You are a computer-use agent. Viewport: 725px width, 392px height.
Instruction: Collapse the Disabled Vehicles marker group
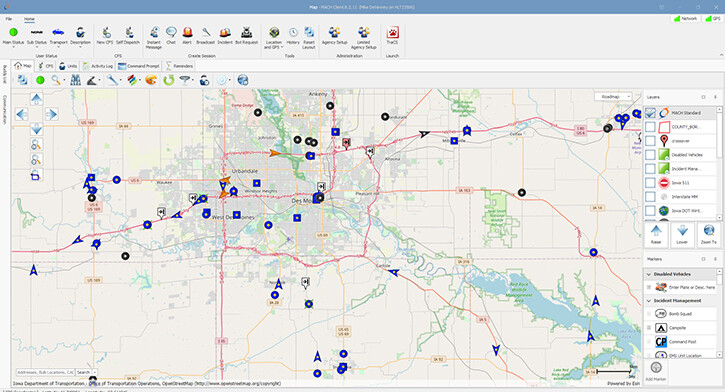tap(649, 274)
